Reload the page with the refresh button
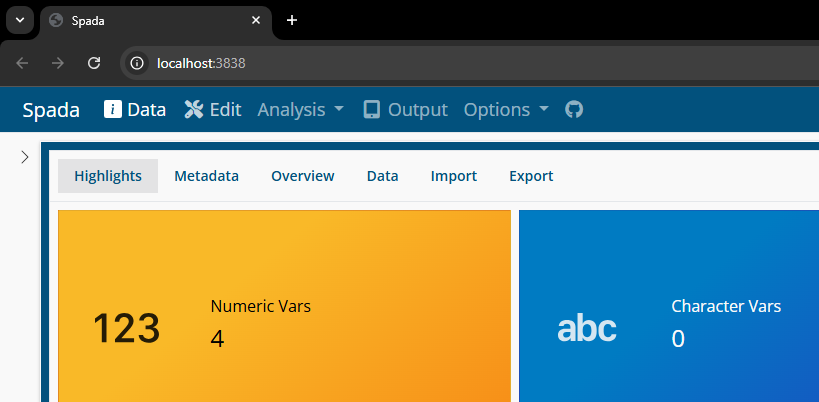 tap(94, 63)
